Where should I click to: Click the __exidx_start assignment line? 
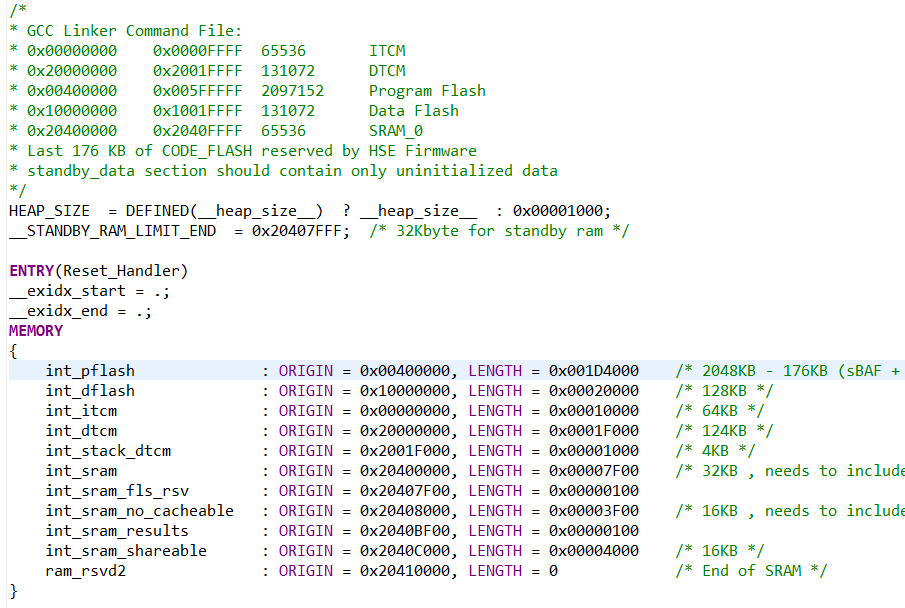point(89,291)
